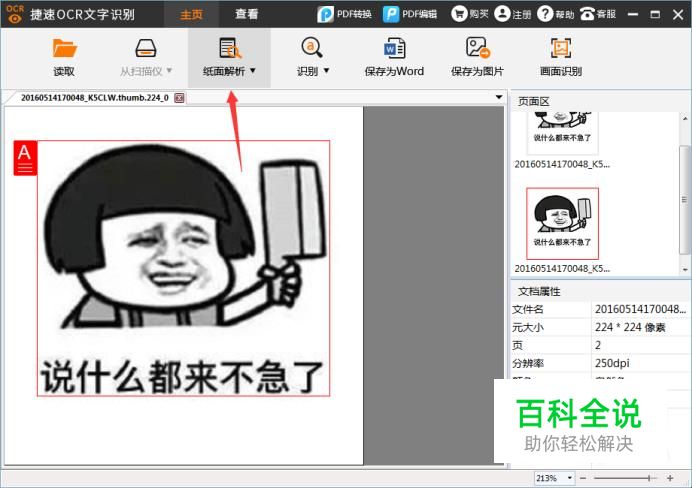Click the 页 property value 2

598,345
